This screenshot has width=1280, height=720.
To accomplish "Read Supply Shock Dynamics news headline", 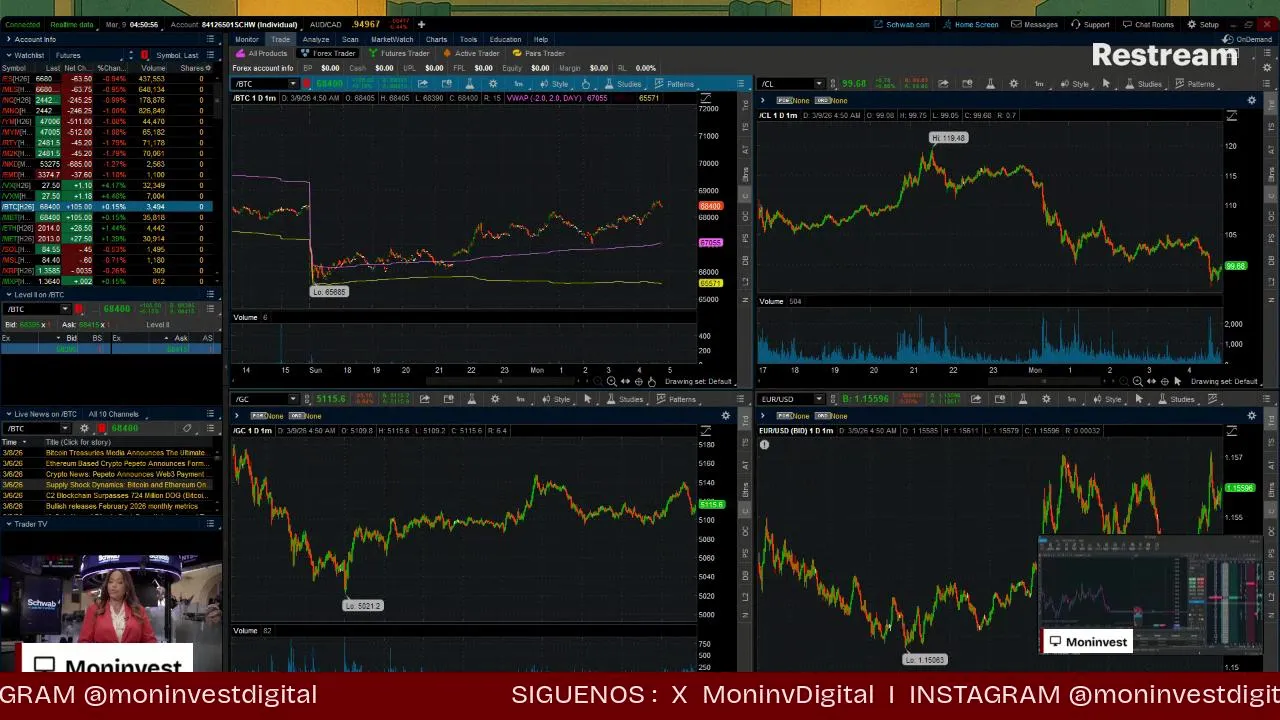I will 126,485.
